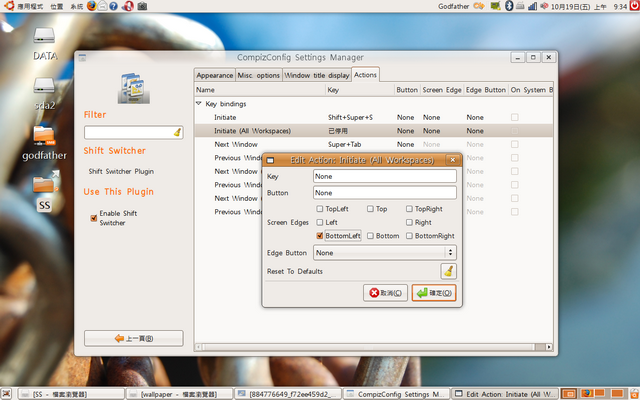The width and height of the screenshot is (640, 400).
Task: Click the Key input field in the dialog
Action: (x=384, y=176)
